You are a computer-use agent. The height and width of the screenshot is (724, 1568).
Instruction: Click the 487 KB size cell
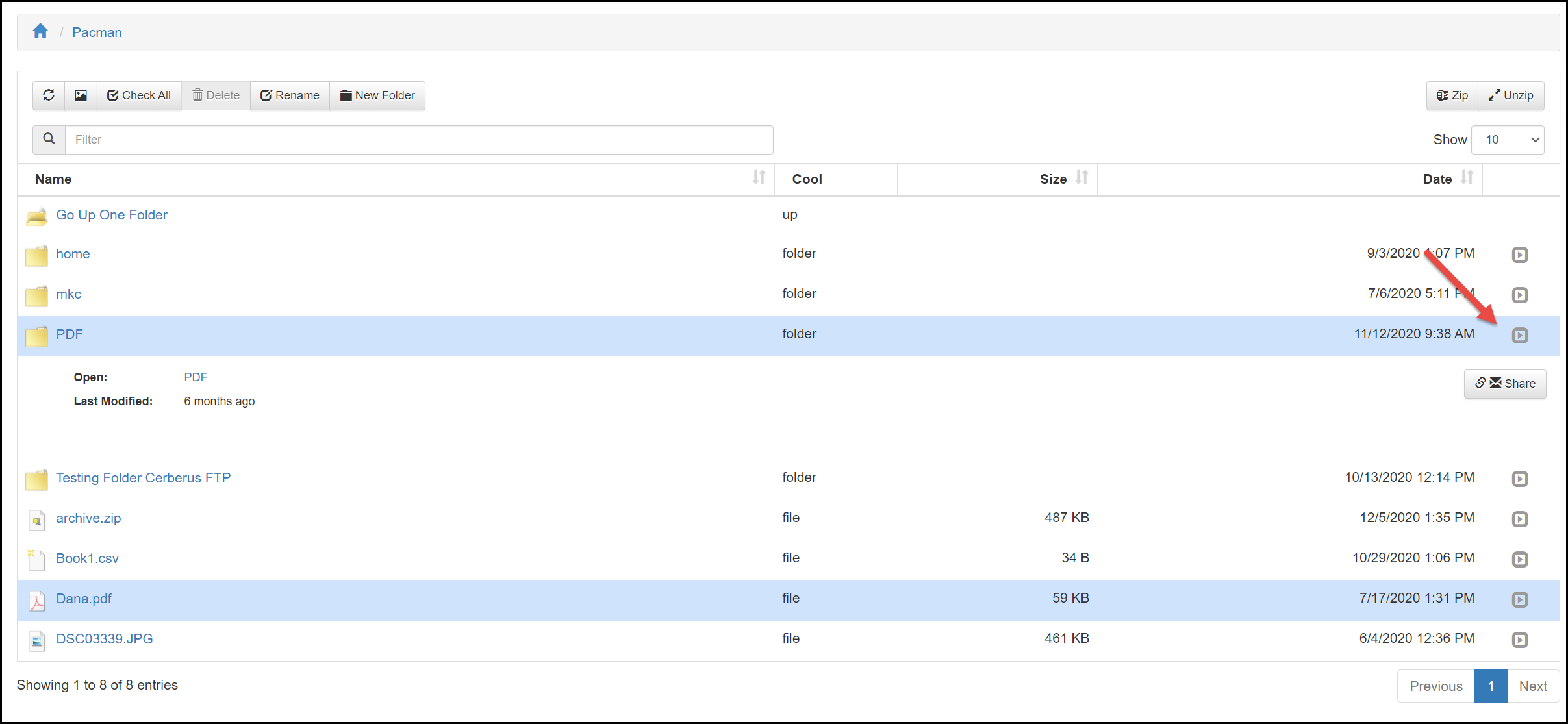pos(1067,518)
